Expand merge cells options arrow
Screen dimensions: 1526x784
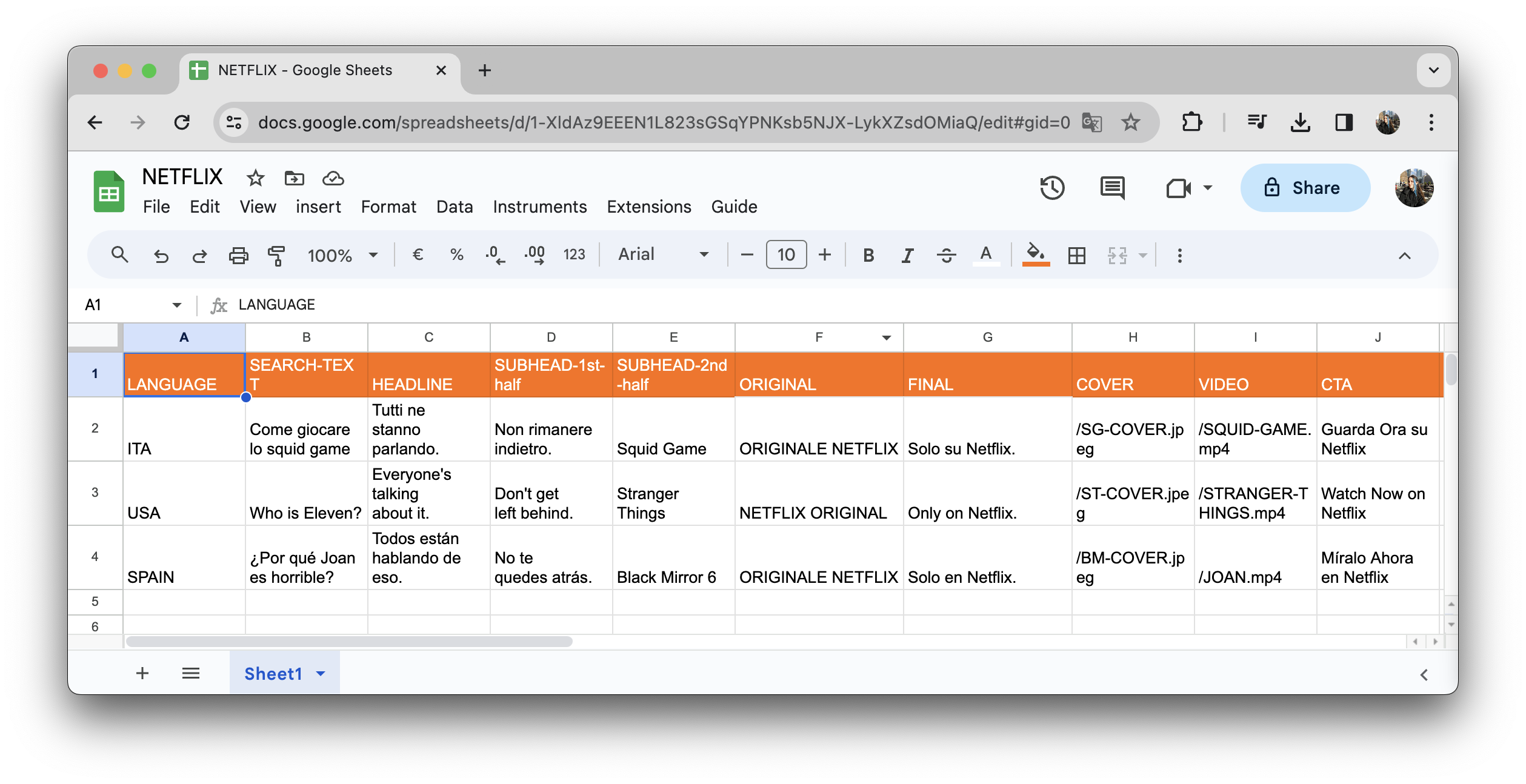pyautogui.click(x=1142, y=256)
